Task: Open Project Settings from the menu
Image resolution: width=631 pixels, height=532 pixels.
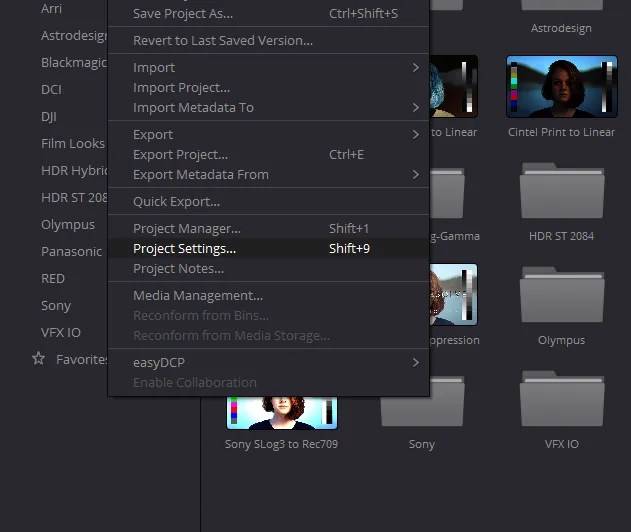Action: click(268, 249)
